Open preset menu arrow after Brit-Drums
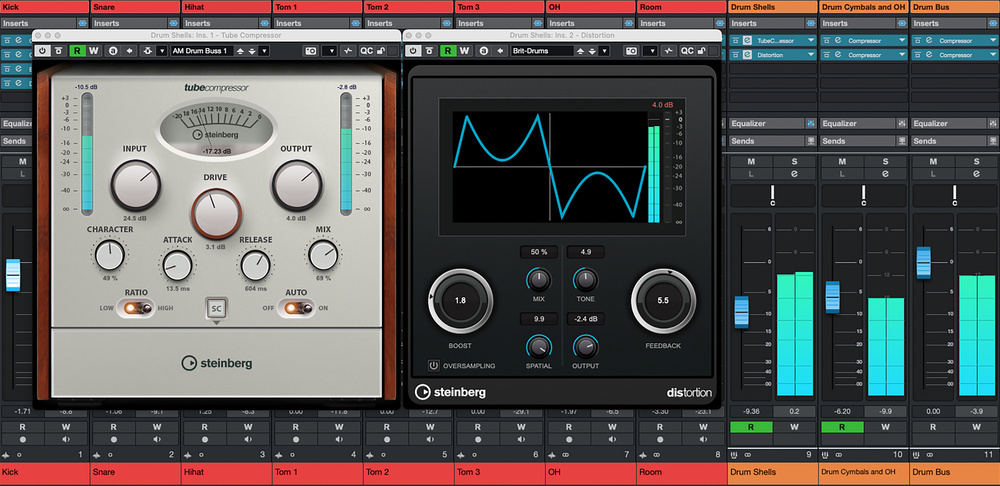The width and height of the screenshot is (1000, 486). [x=604, y=50]
